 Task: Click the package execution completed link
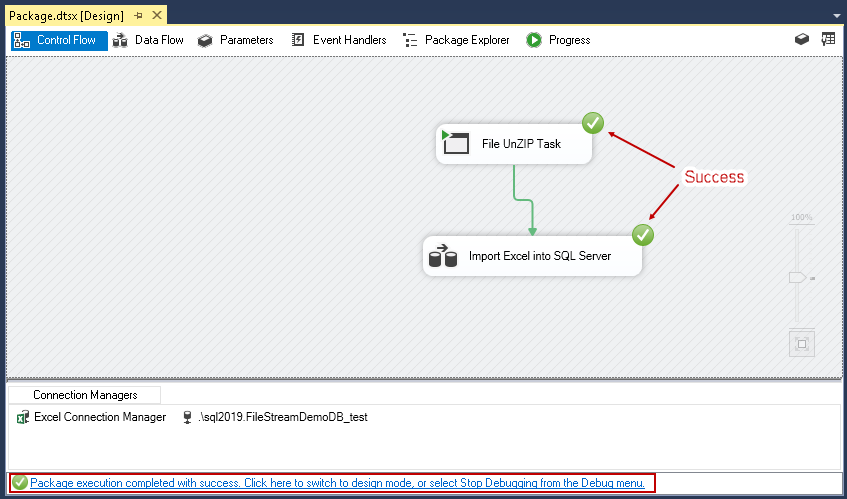click(338, 483)
